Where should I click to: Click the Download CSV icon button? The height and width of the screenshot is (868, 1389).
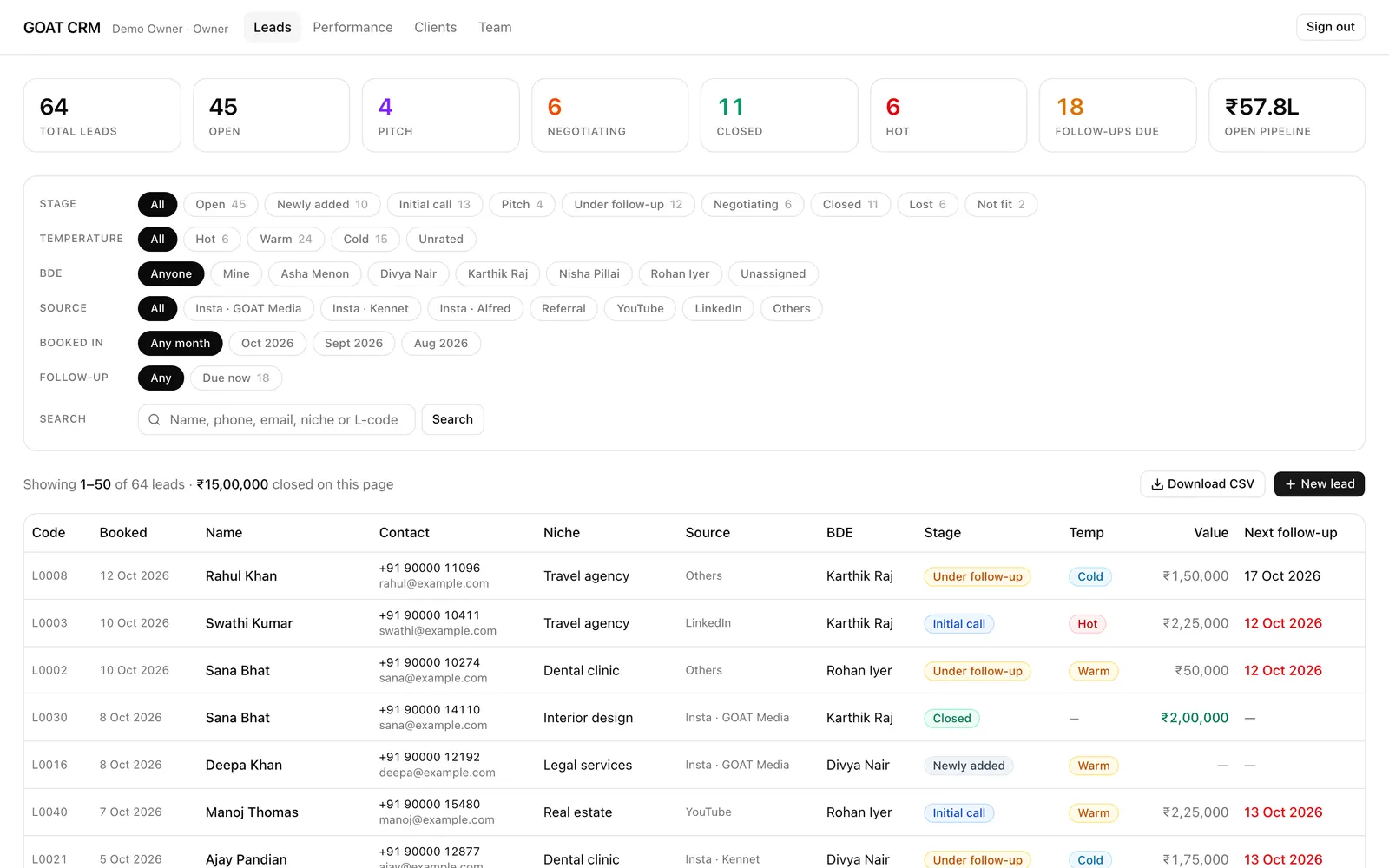point(1202,484)
